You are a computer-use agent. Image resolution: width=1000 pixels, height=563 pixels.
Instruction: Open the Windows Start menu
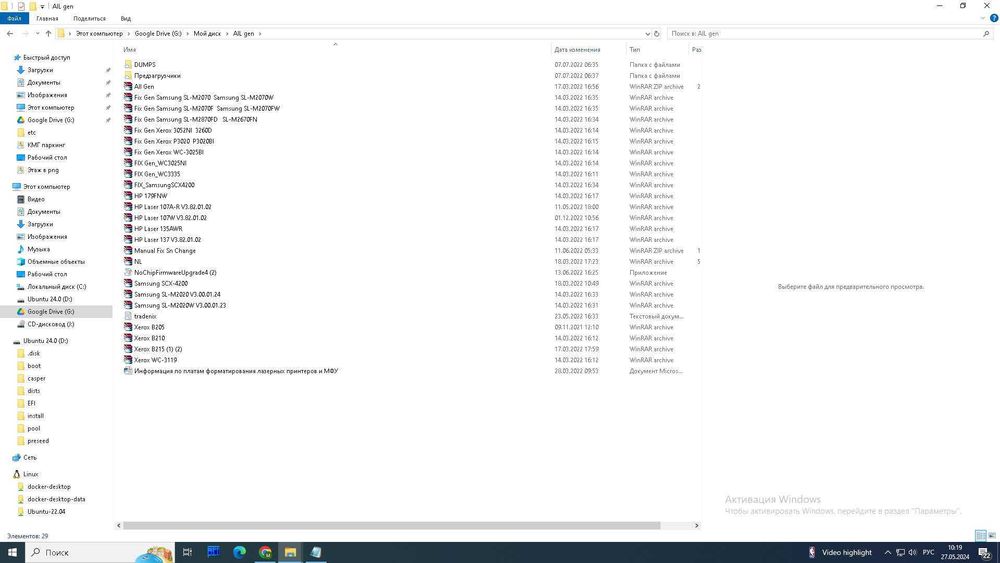pos(12,552)
